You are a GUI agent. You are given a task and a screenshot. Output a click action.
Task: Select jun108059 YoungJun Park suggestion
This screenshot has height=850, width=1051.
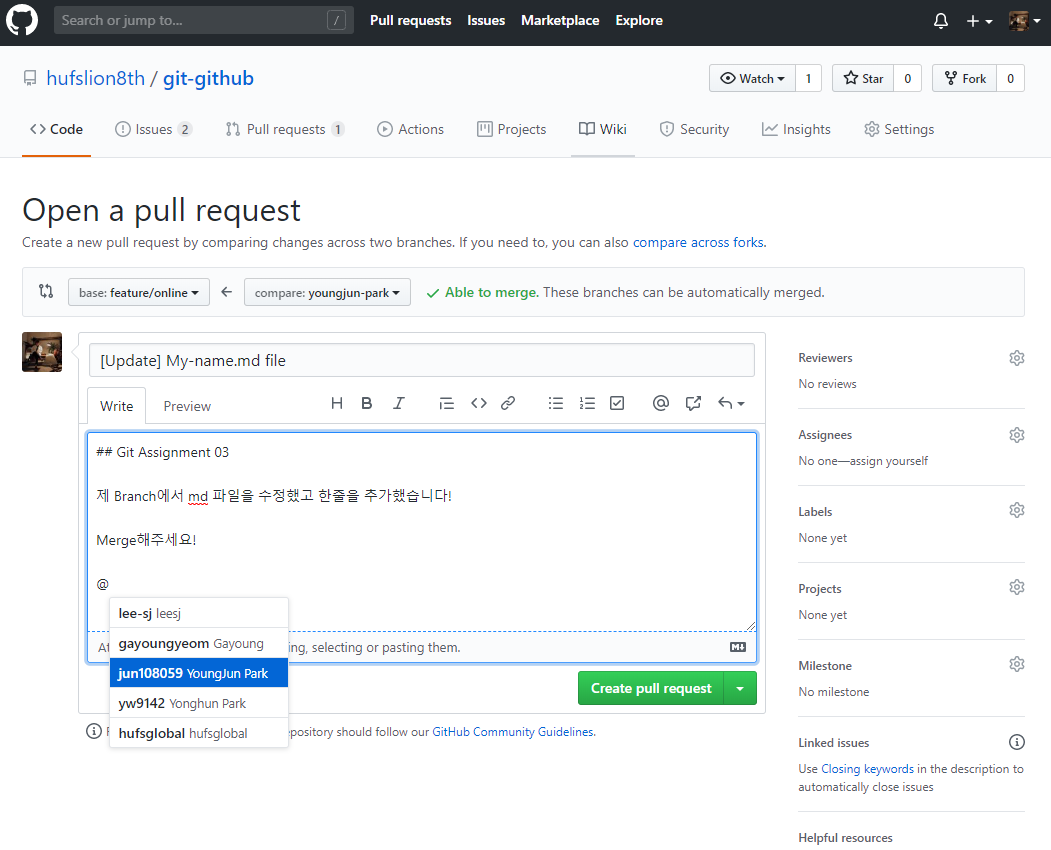click(199, 673)
